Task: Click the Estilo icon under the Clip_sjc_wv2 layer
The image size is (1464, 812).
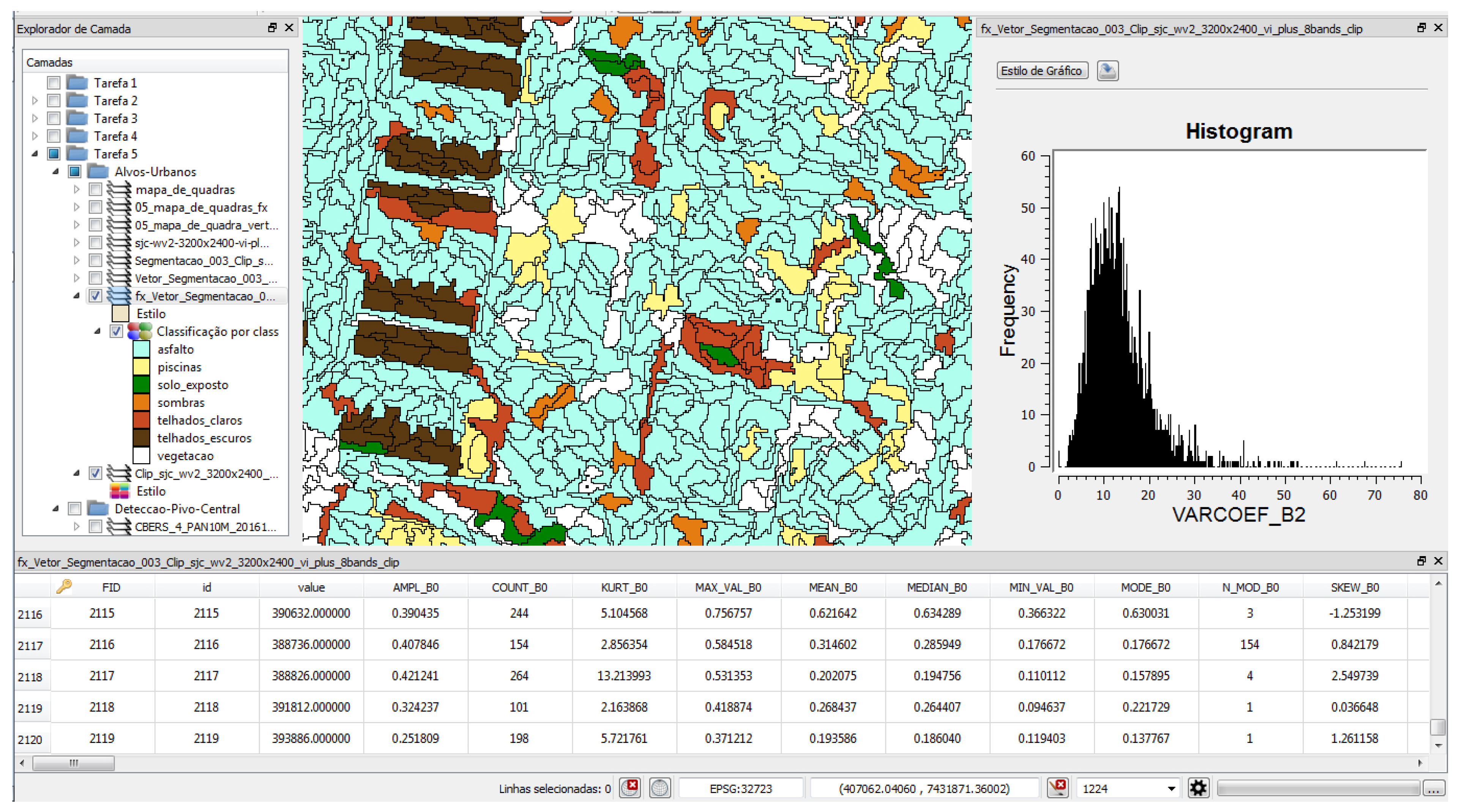Action: 119,490
